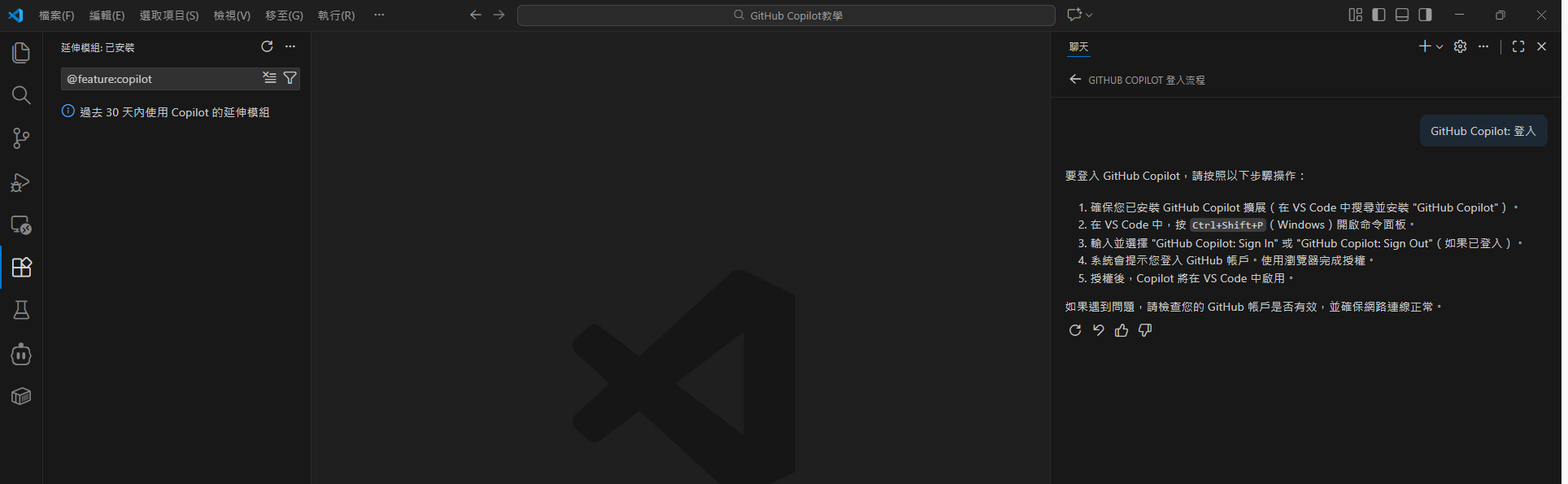Screen dimensions: 1568x484
Task: Open the Testing flask view
Action: [x=21, y=310]
